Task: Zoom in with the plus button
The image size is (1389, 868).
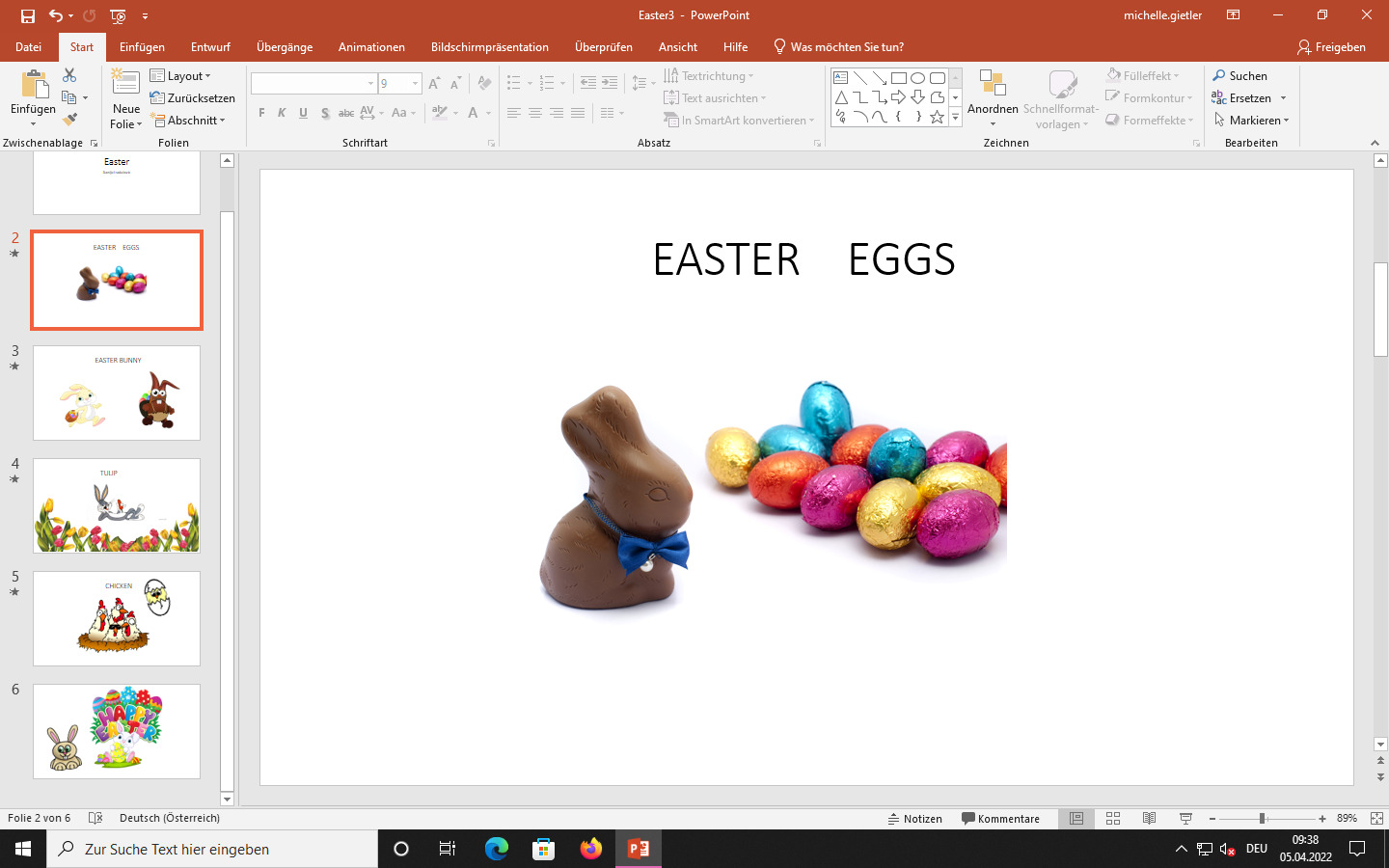Action: [1322, 818]
